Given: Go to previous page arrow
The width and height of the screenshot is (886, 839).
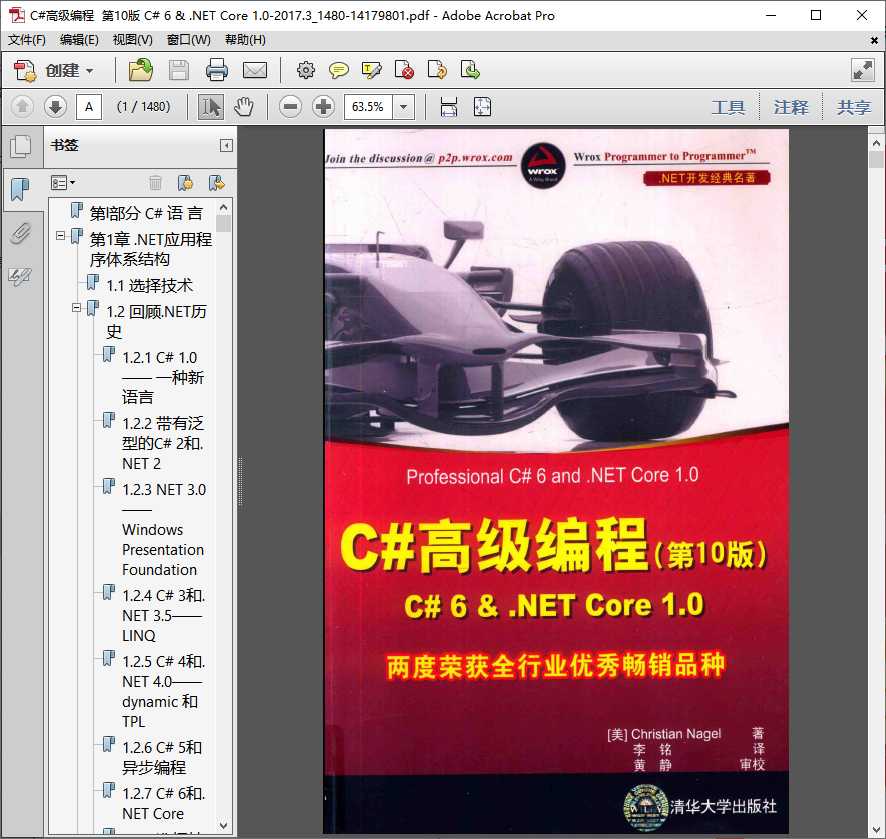Looking at the screenshot, I should pyautogui.click(x=22, y=107).
